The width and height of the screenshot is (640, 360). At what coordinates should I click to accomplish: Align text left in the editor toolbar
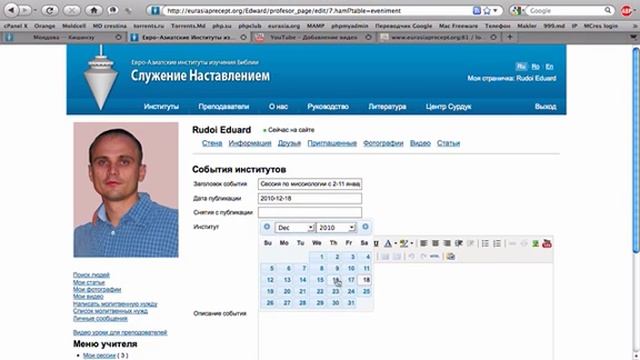[x=424, y=244]
